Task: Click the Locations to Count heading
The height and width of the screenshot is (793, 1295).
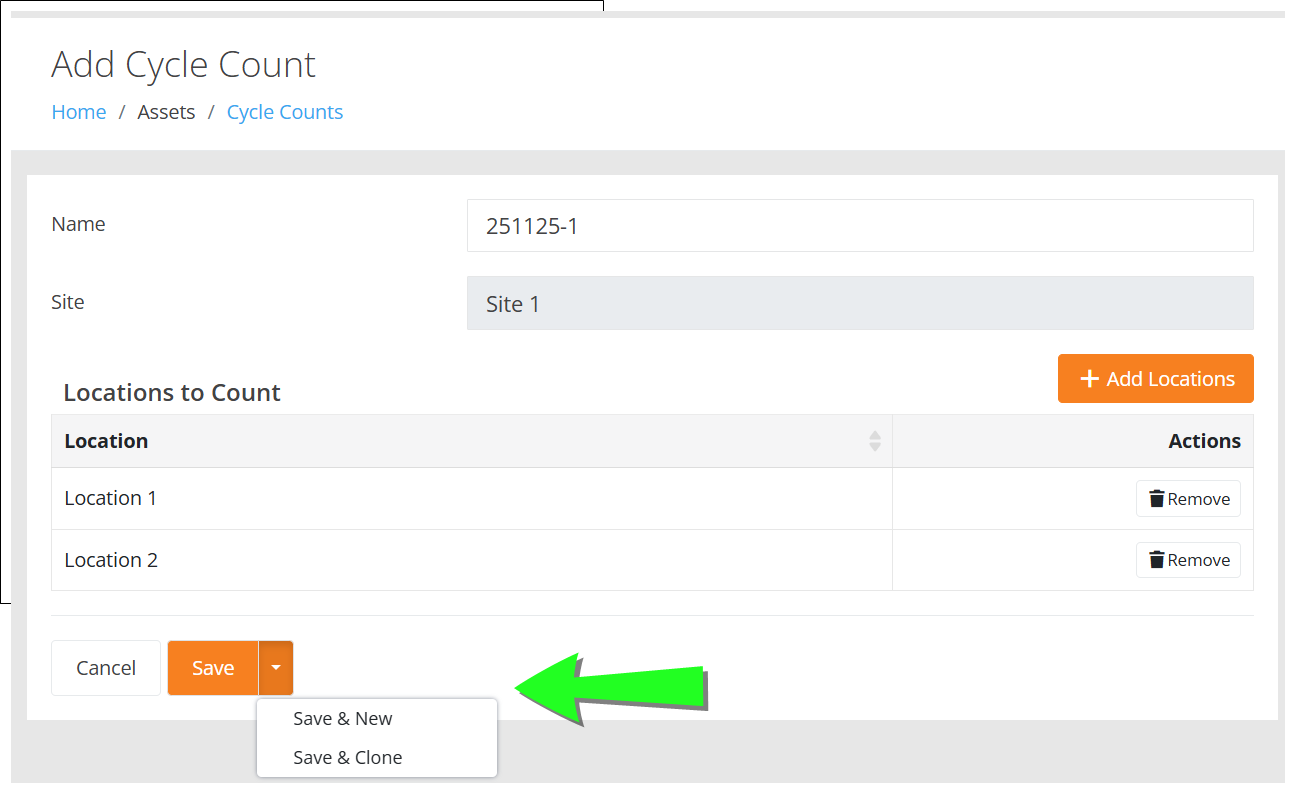Action: click(x=172, y=393)
